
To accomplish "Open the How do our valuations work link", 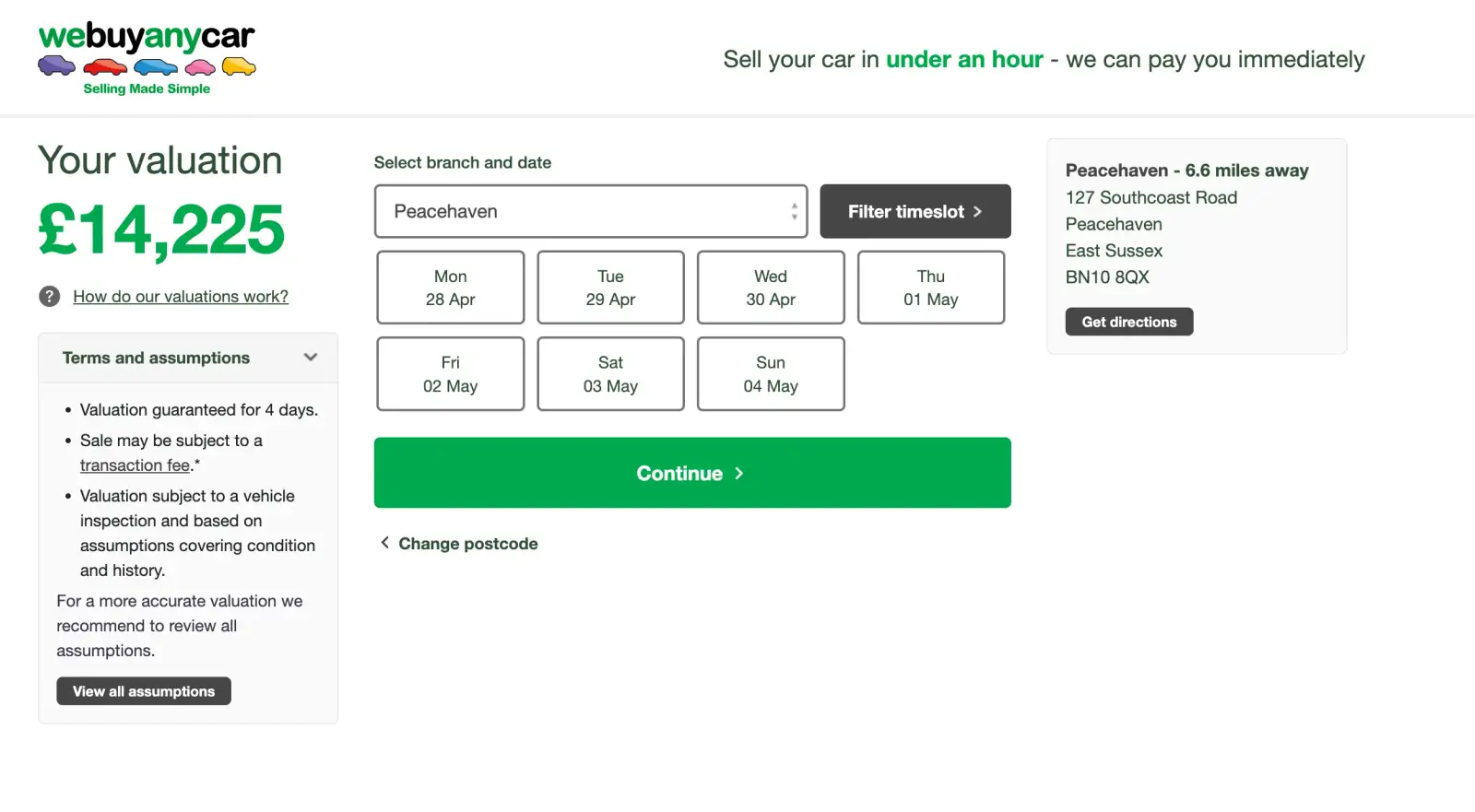I will [180, 296].
